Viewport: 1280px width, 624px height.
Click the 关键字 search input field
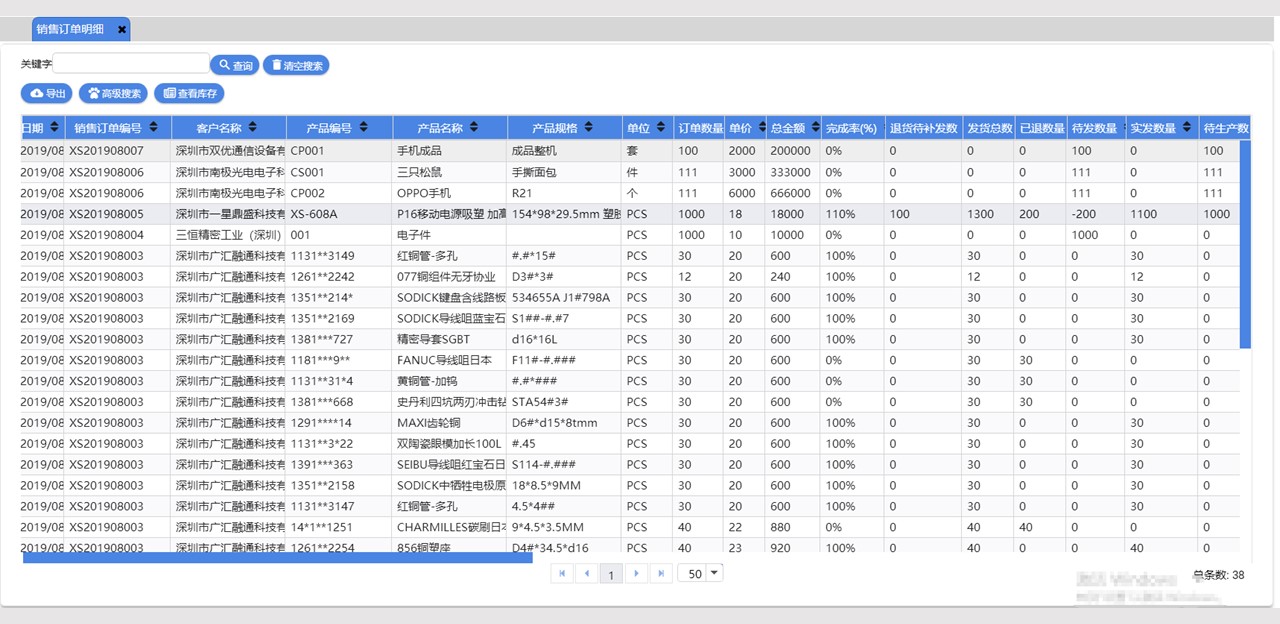click(x=131, y=64)
